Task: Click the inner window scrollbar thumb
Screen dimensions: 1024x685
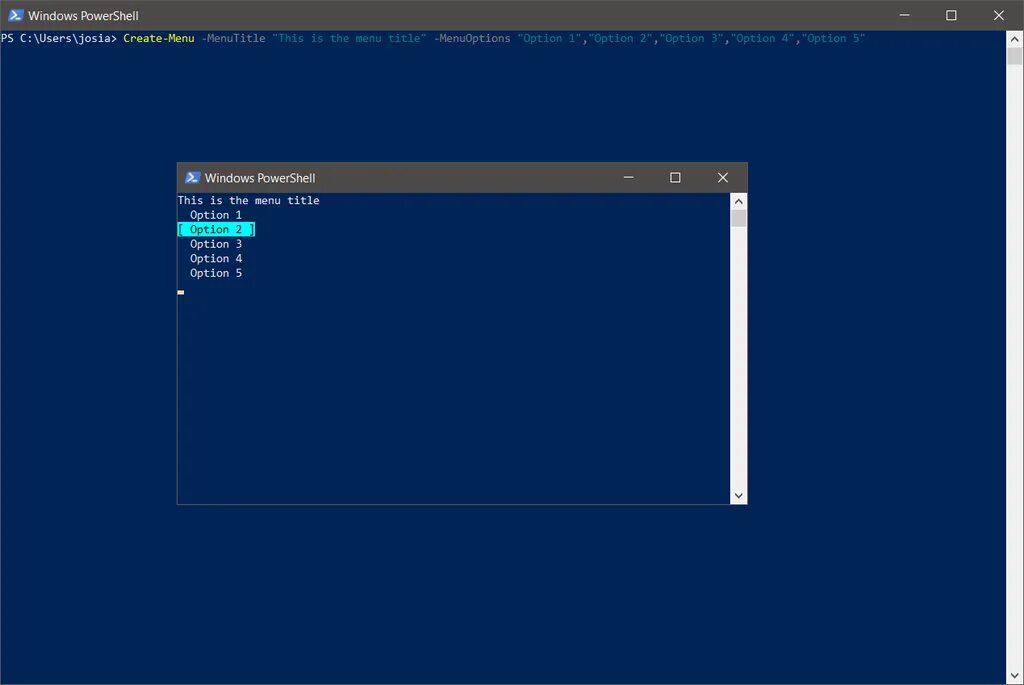Action: 739,218
